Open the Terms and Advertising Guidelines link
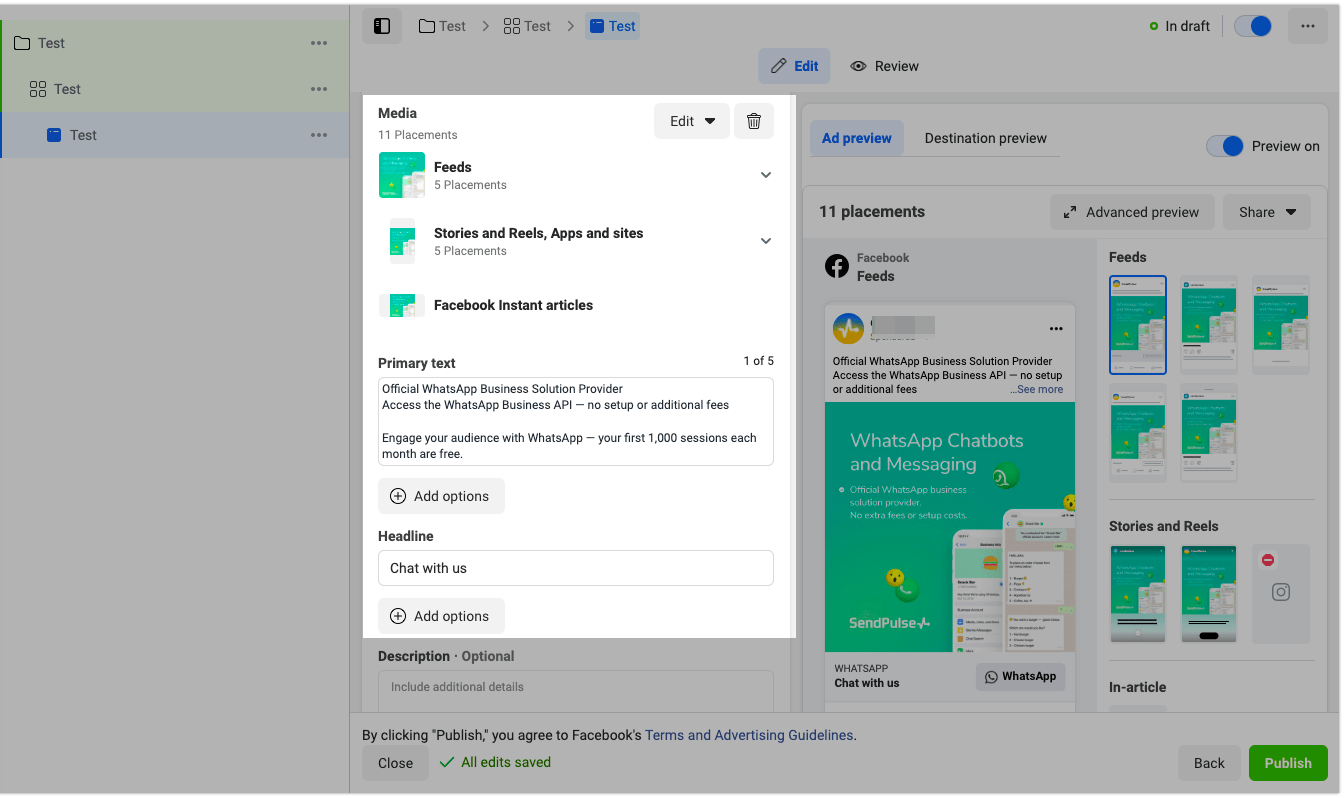 [x=749, y=735]
